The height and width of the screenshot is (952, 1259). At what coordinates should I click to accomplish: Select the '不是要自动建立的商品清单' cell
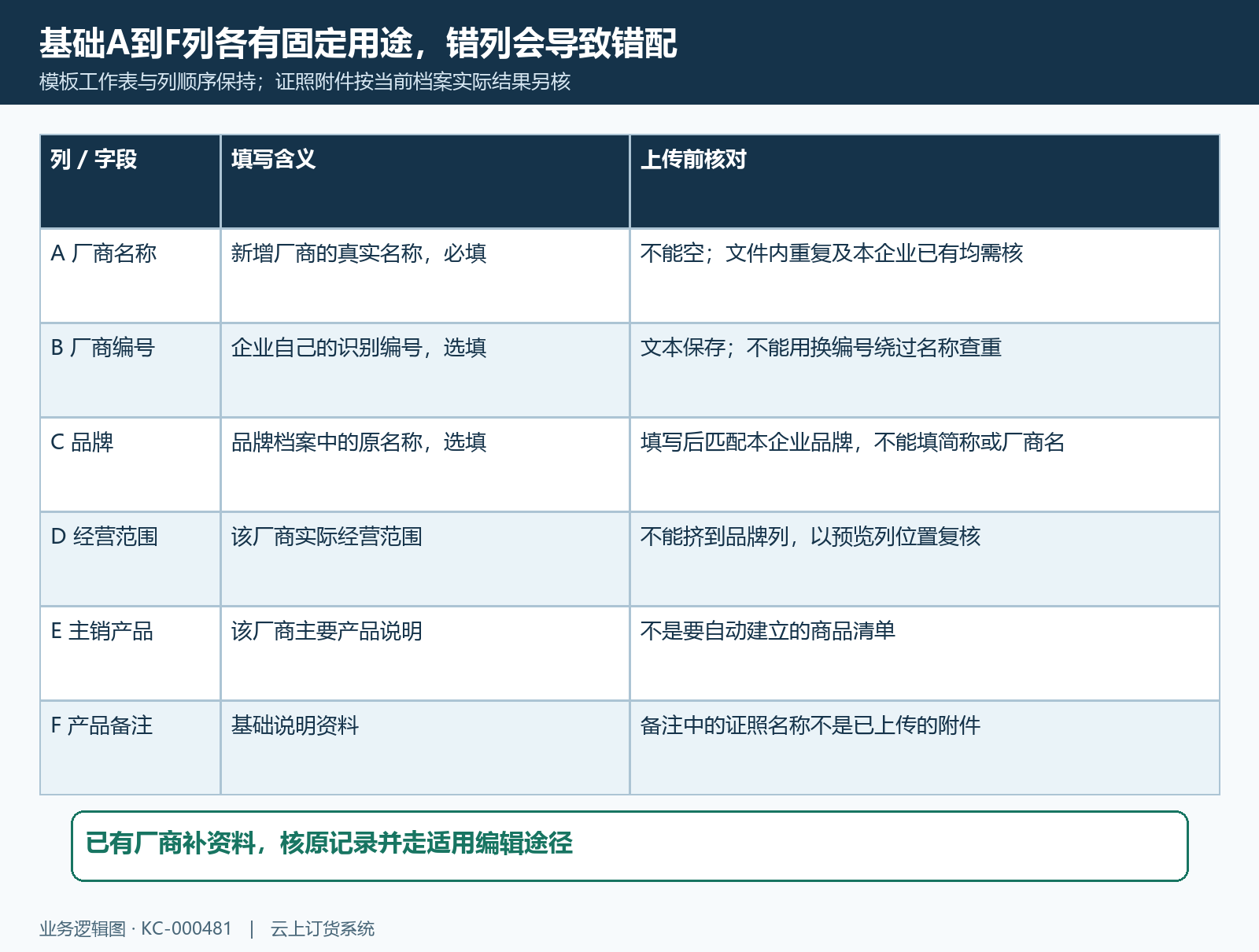pyautogui.click(x=925, y=654)
